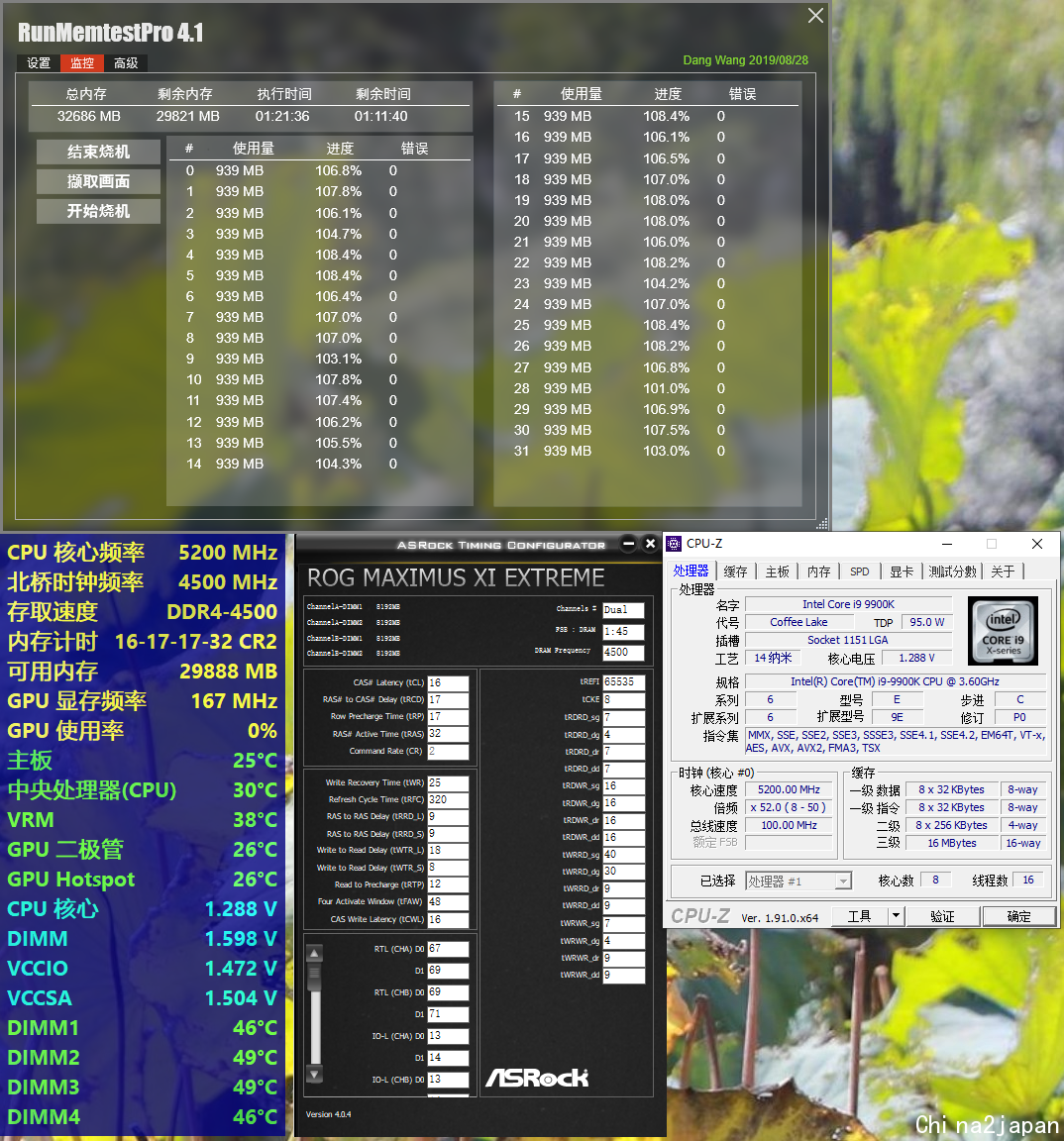The height and width of the screenshot is (1141, 1064).
Task: Click the 开始烧机 button
Action: point(98,212)
